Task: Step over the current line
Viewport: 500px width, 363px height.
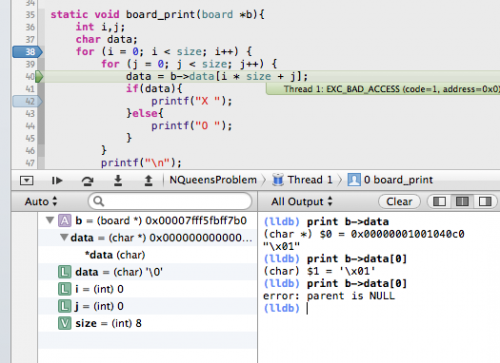Action: pos(87,180)
